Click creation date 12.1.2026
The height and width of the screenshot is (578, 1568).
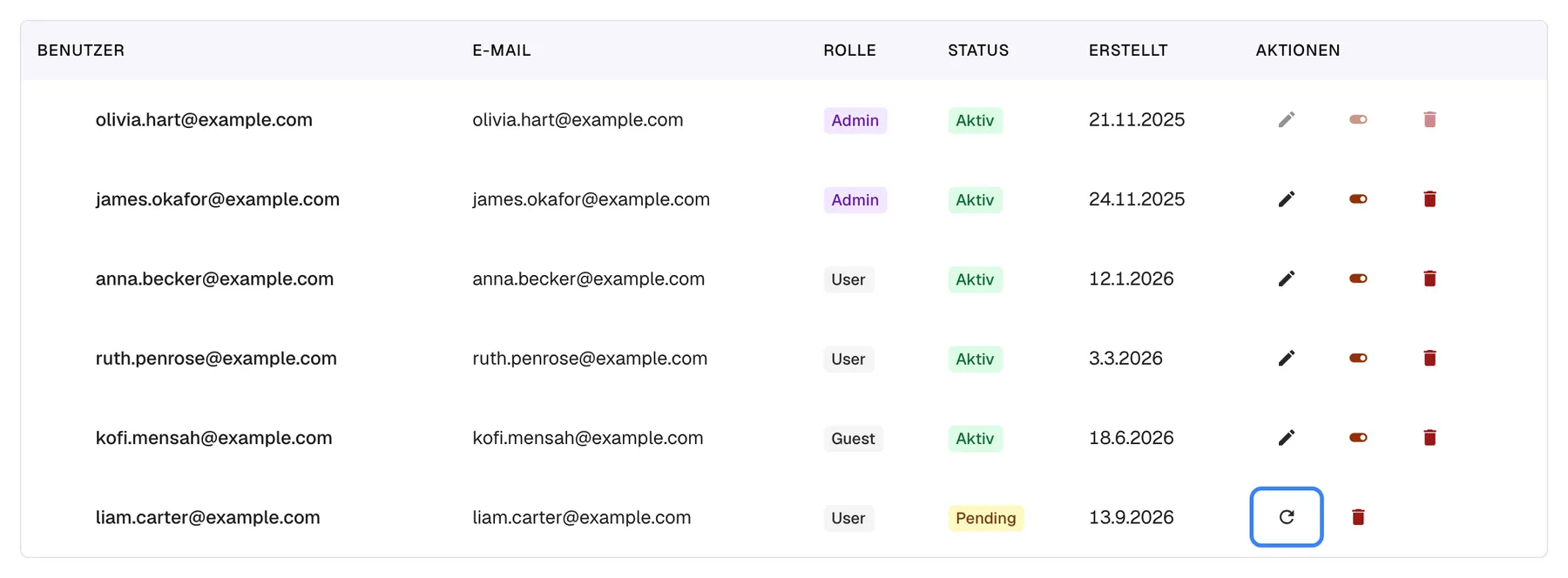tap(1132, 279)
